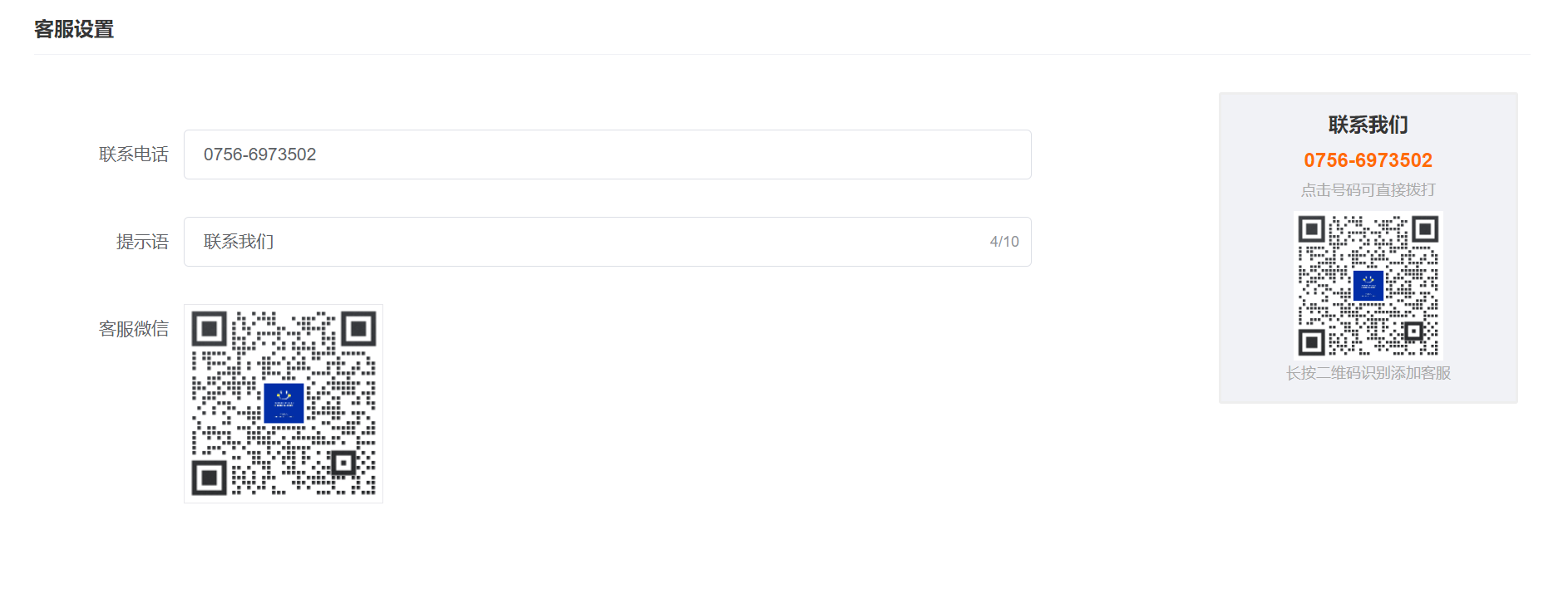
Task: Click blue logo in center of preview QR code
Action: coord(1368,286)
